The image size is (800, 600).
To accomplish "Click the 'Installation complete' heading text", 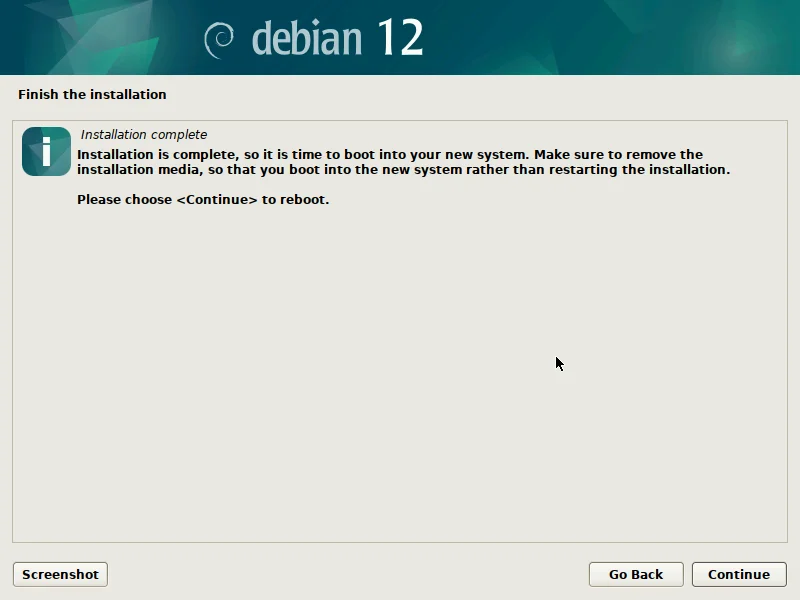I will point(144,135).
